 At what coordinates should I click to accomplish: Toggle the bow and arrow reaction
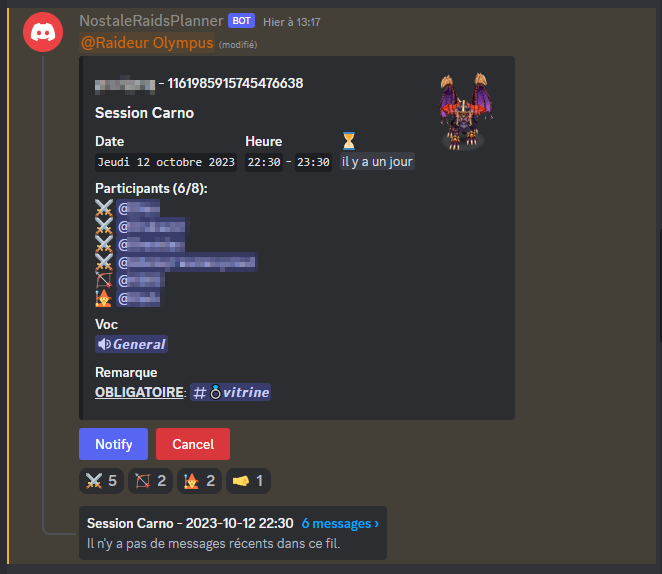pos(150,481)
